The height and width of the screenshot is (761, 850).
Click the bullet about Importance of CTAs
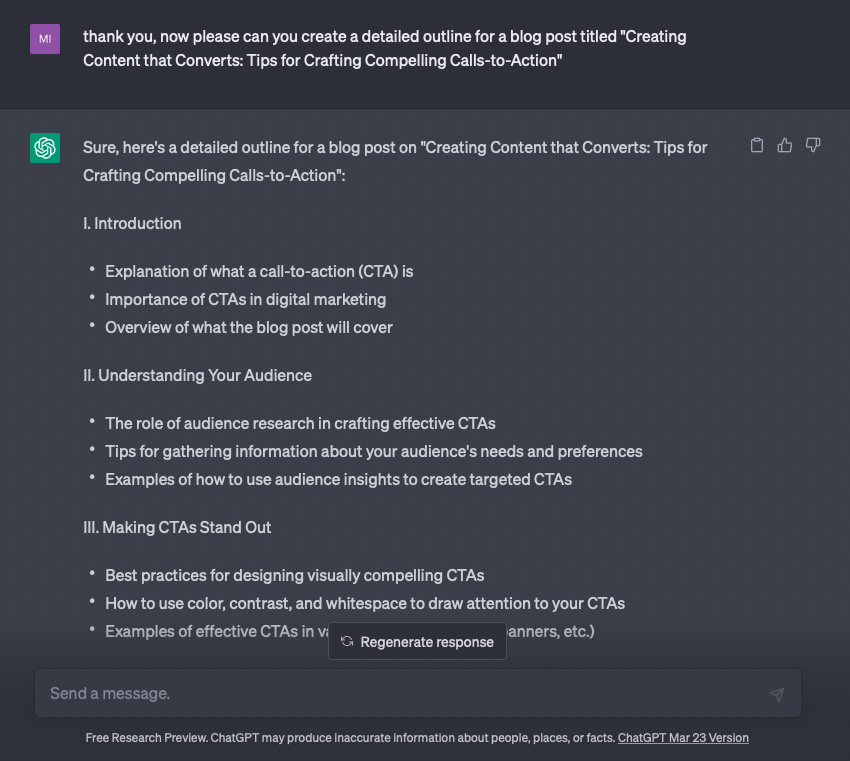click(x=246, y=300)
